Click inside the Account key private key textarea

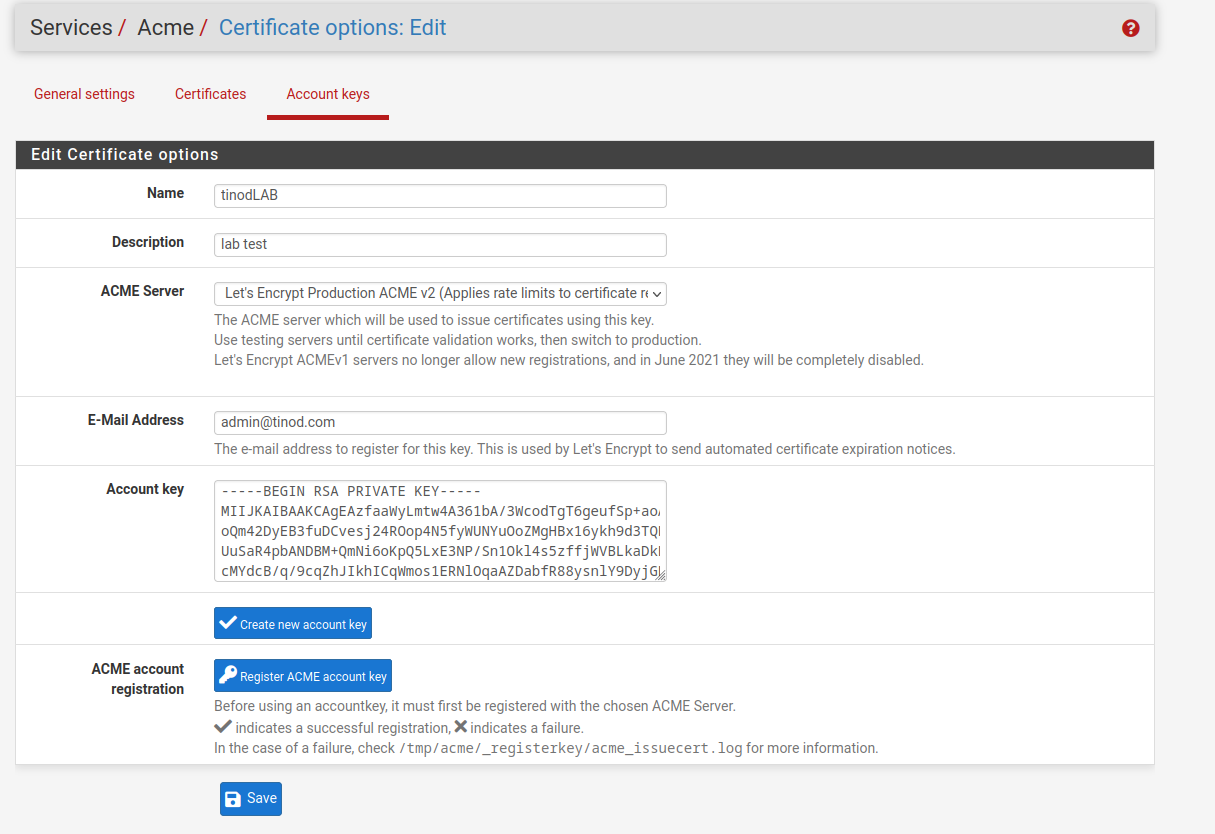(x=438, y=530)
